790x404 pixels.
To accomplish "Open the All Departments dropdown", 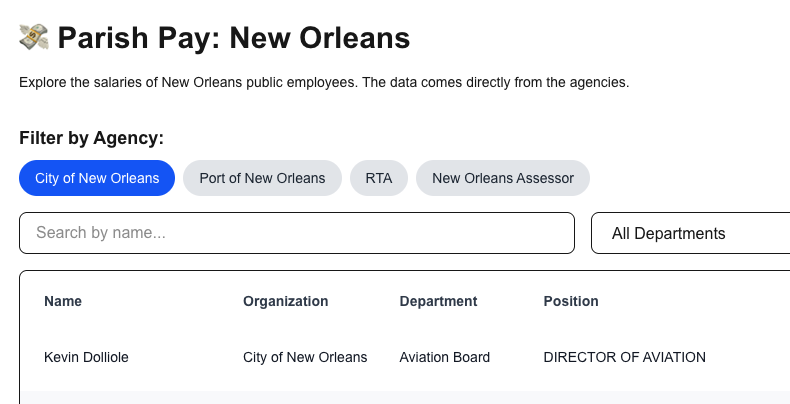I will (x=690, y=233).
